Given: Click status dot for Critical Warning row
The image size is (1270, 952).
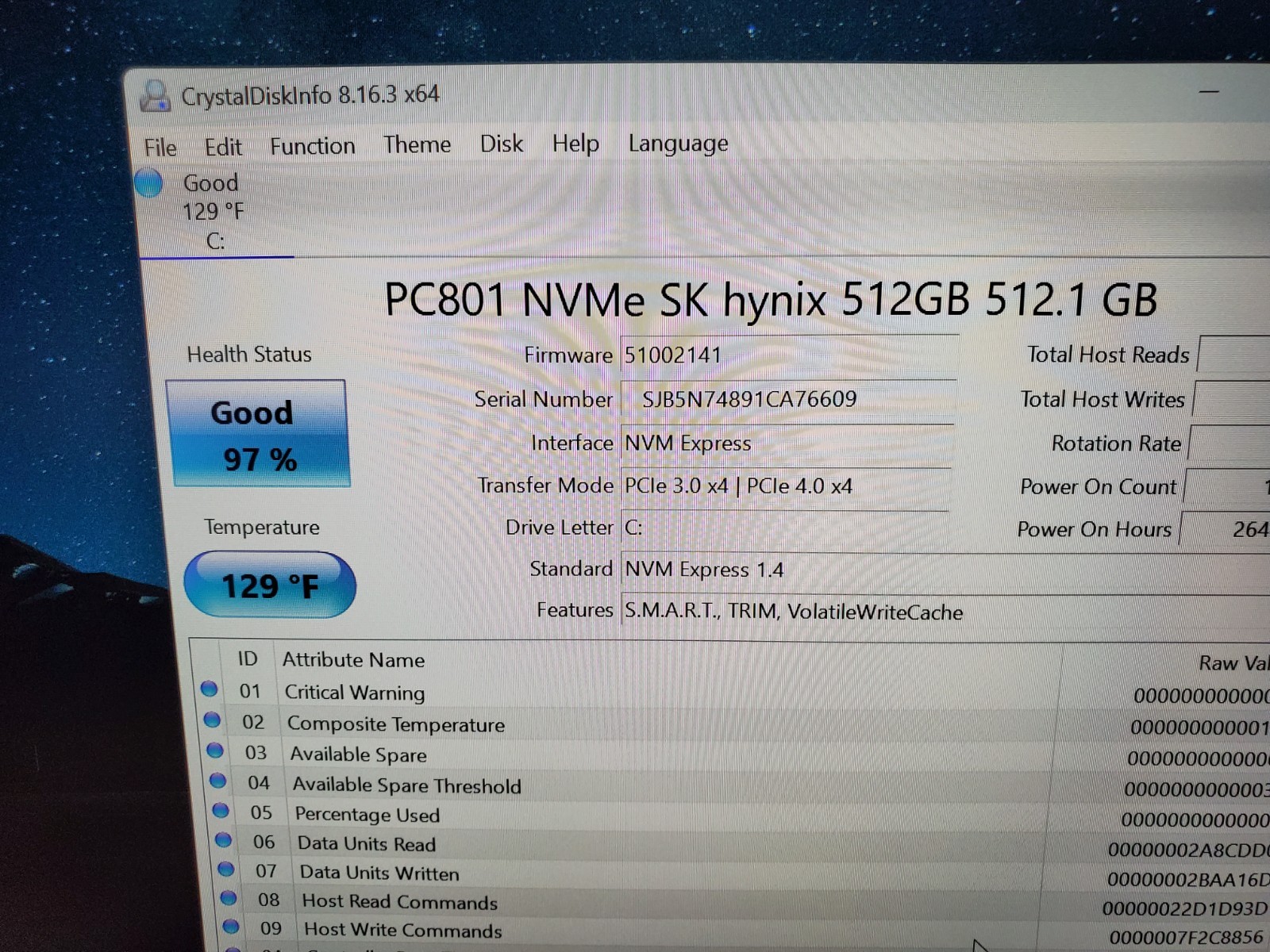Looking at the screenshot, I should tap(209, 688).
